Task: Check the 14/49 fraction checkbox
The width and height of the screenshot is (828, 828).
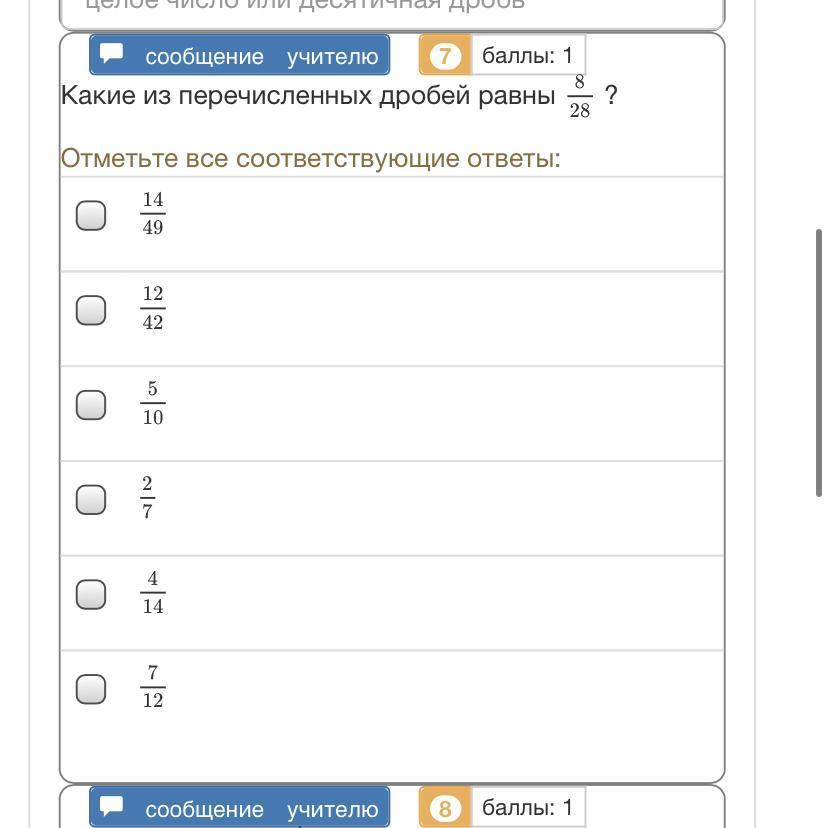Action: tap(91, 215)
